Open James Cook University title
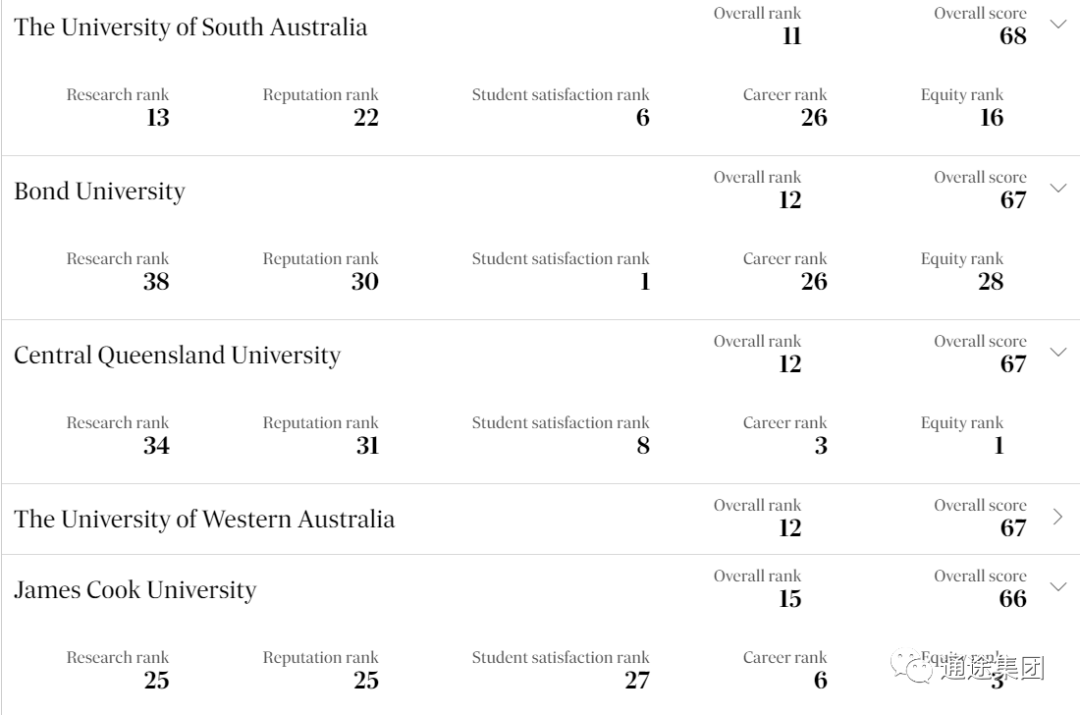This screenshot has height=715, width=1080. (x=135, y=590)
